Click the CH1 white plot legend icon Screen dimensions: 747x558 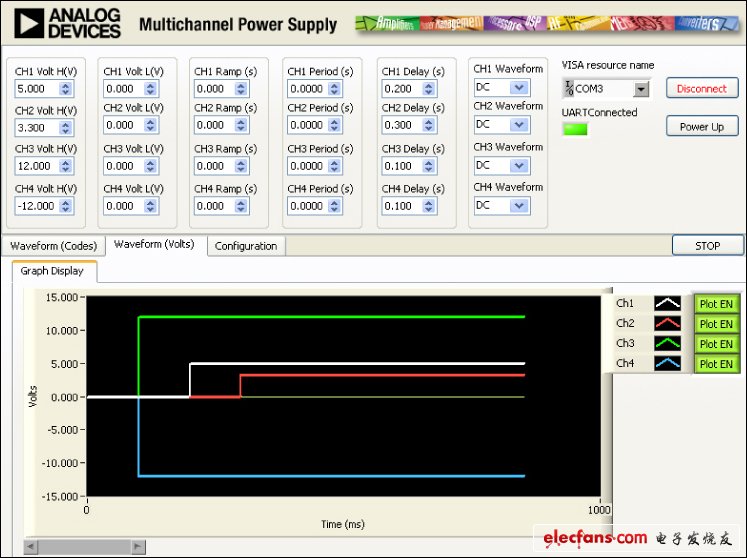tap(667, 304)
